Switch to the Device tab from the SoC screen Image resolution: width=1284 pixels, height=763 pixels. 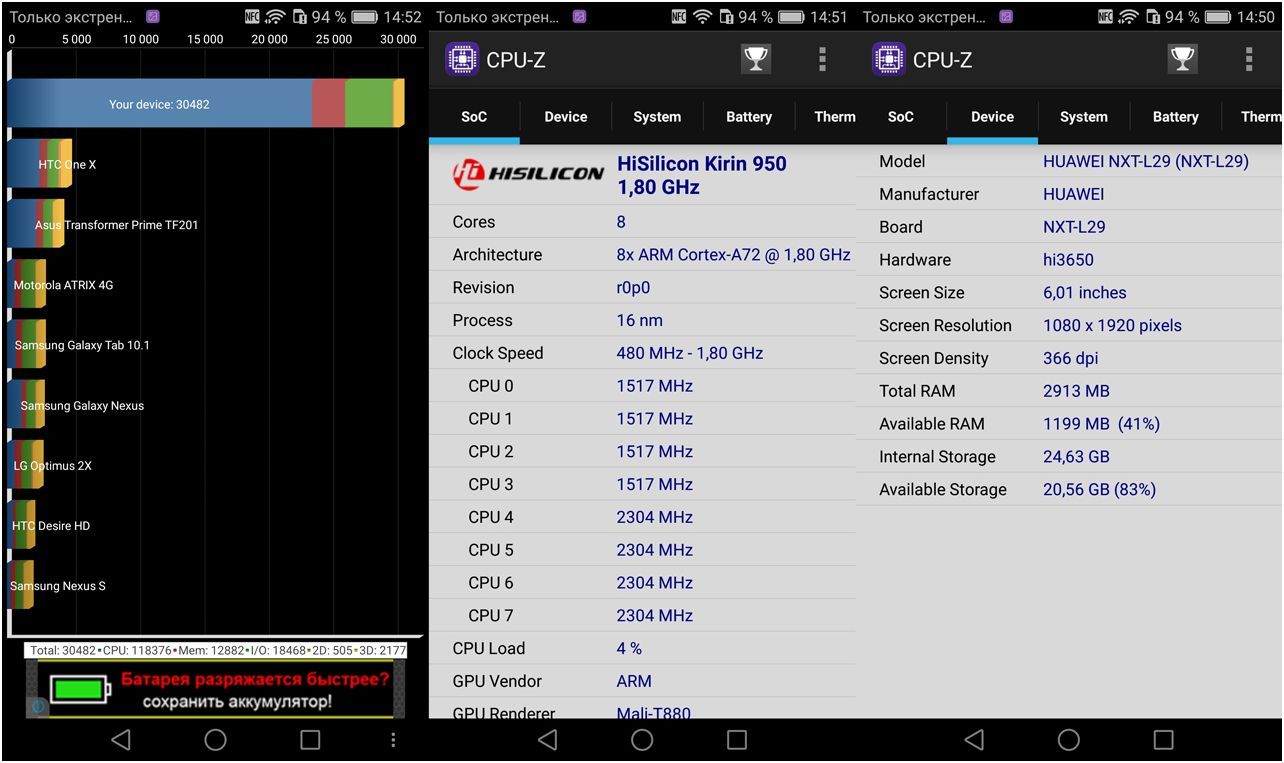(565, 117)
